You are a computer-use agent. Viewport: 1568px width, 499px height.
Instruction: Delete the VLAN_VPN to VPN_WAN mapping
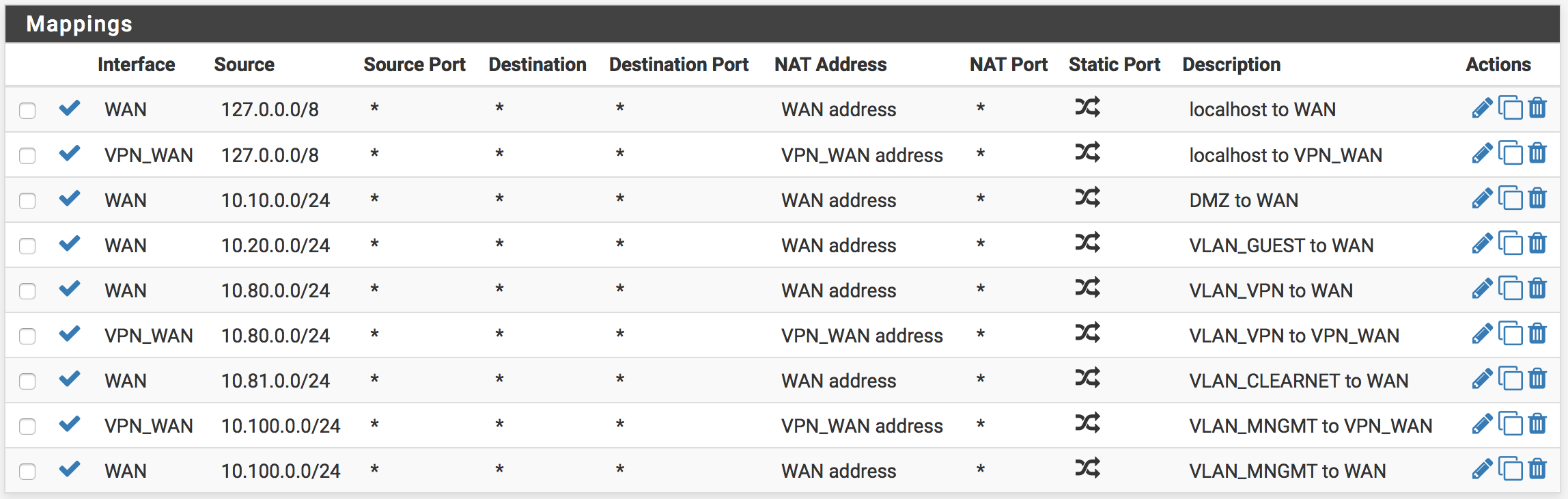click(1537, 334)
